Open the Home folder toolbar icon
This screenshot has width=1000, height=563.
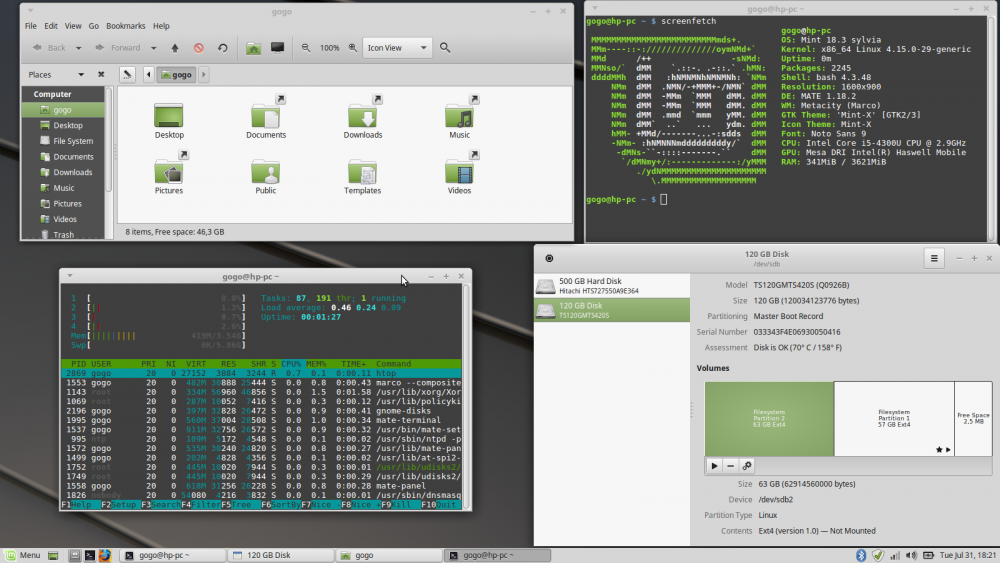[253, 48]
